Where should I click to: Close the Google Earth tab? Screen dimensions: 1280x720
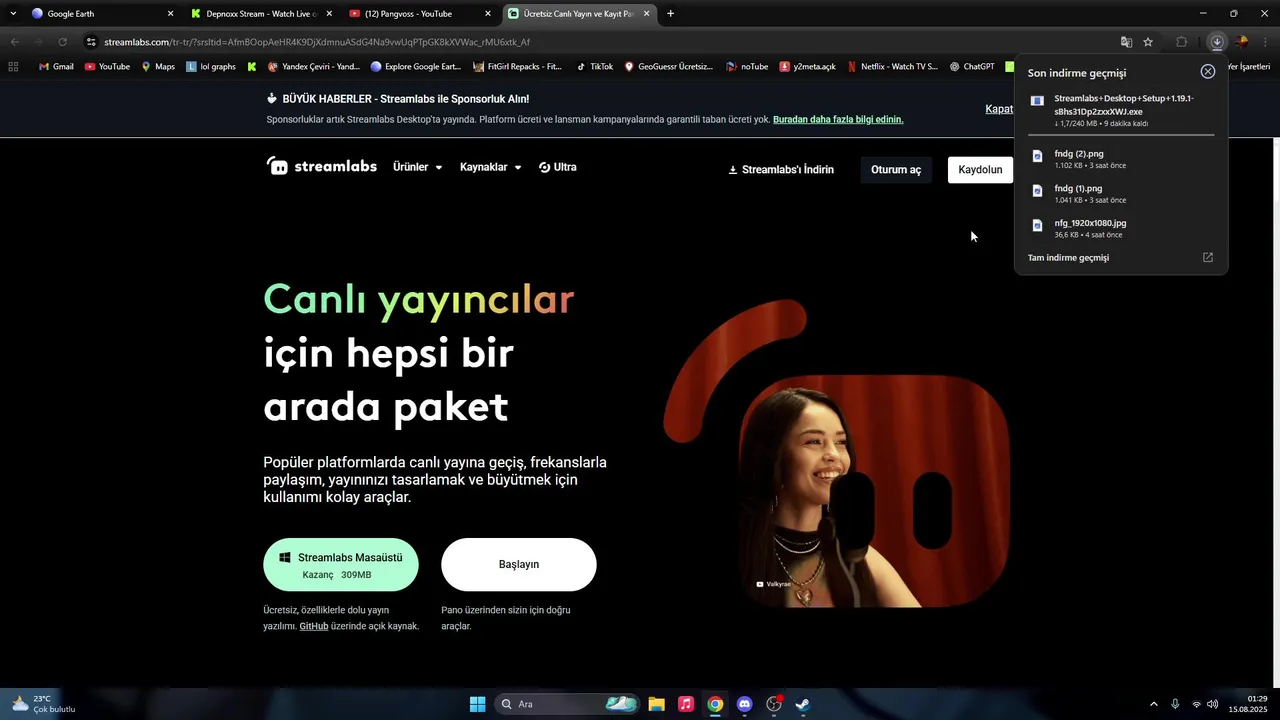click(170, 14)
